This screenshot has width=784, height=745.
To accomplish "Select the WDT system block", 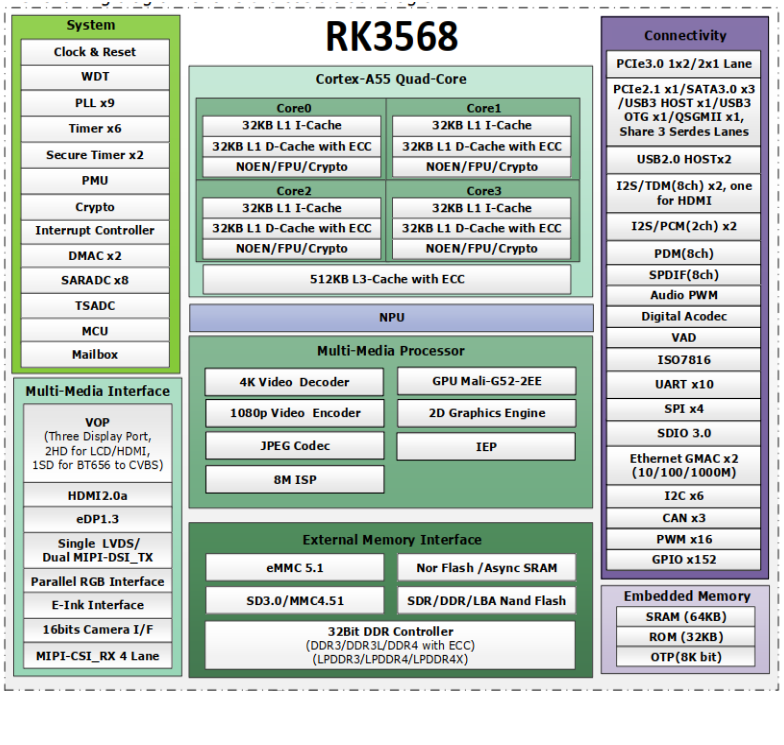I will click(95, 77).
